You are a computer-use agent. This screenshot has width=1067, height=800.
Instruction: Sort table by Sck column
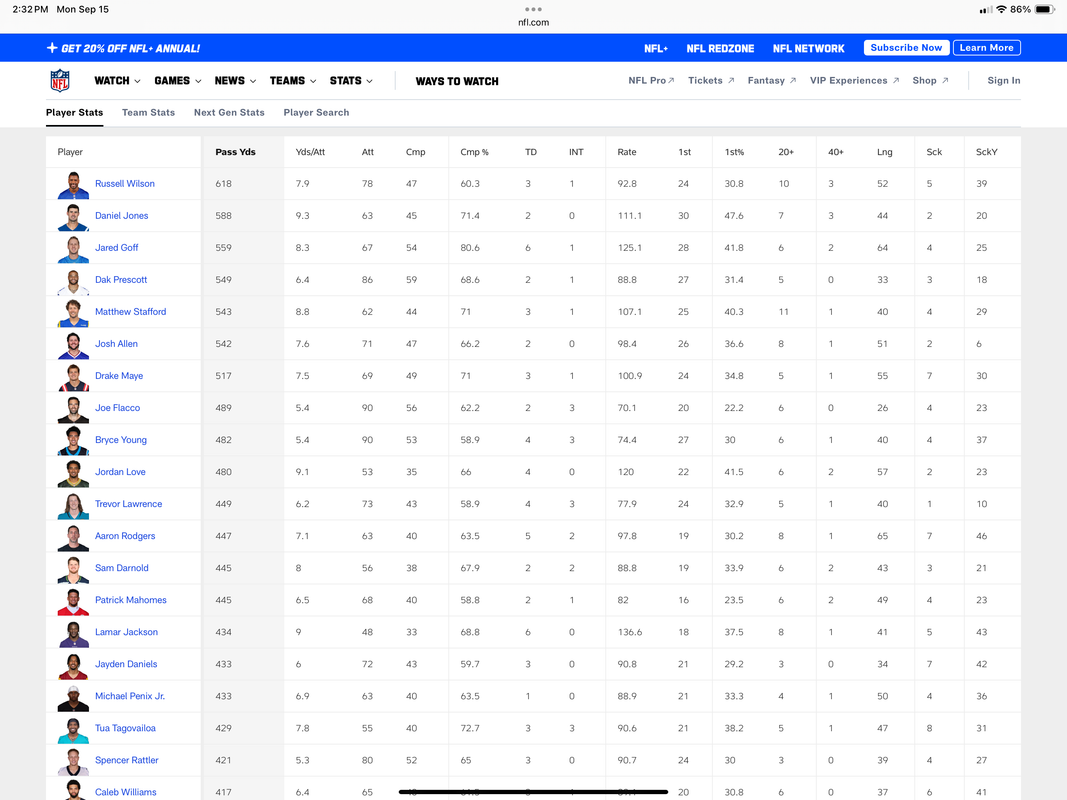tap(934, 152)
